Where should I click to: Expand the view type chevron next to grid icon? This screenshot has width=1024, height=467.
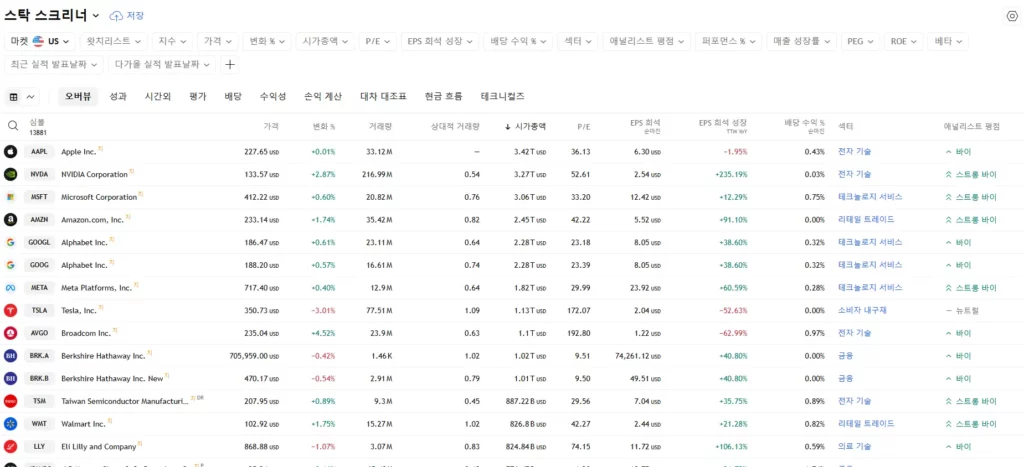pos(30,97)
